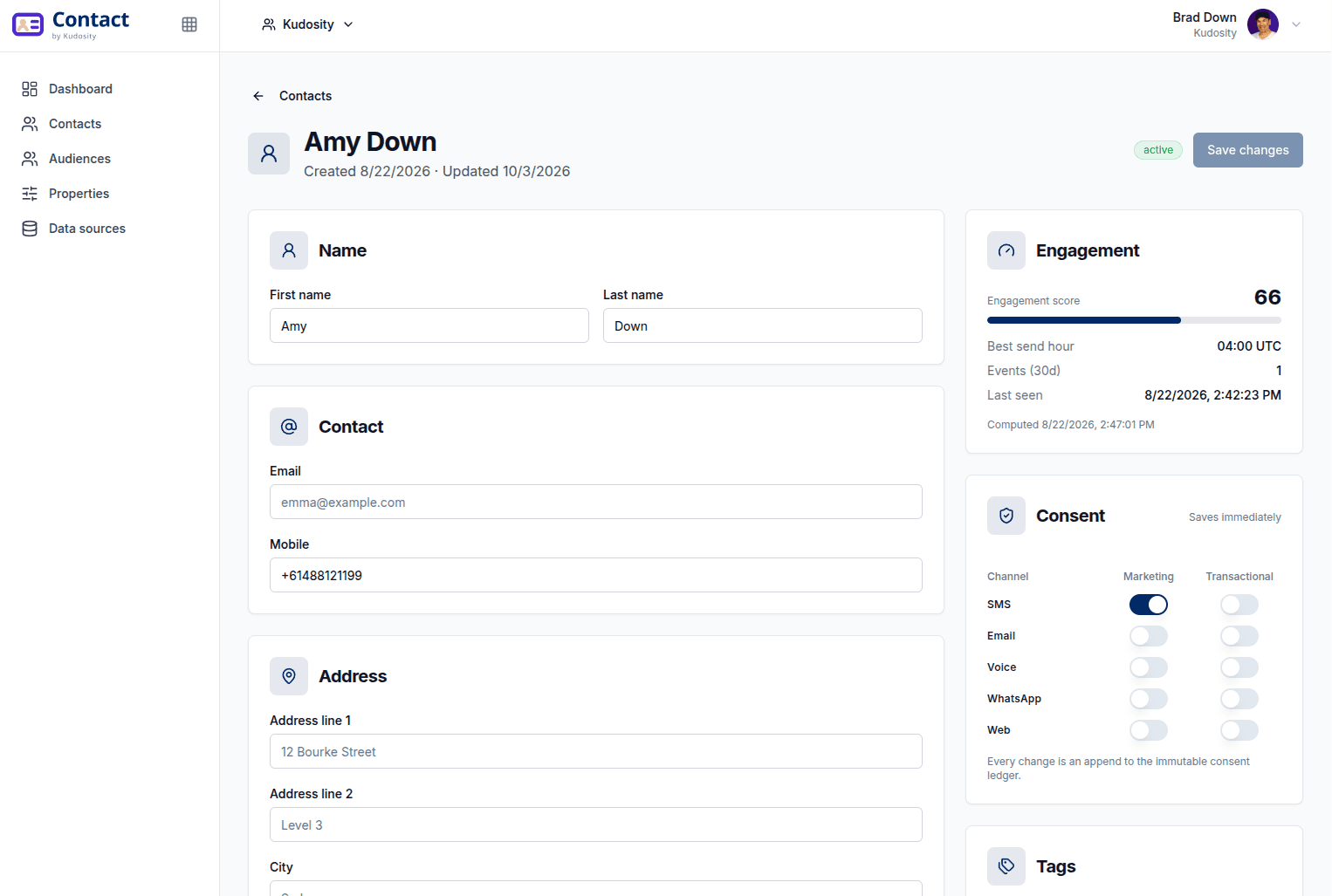
Task: Click the Properties sliders icon
Action: click(x=30, y=194)
